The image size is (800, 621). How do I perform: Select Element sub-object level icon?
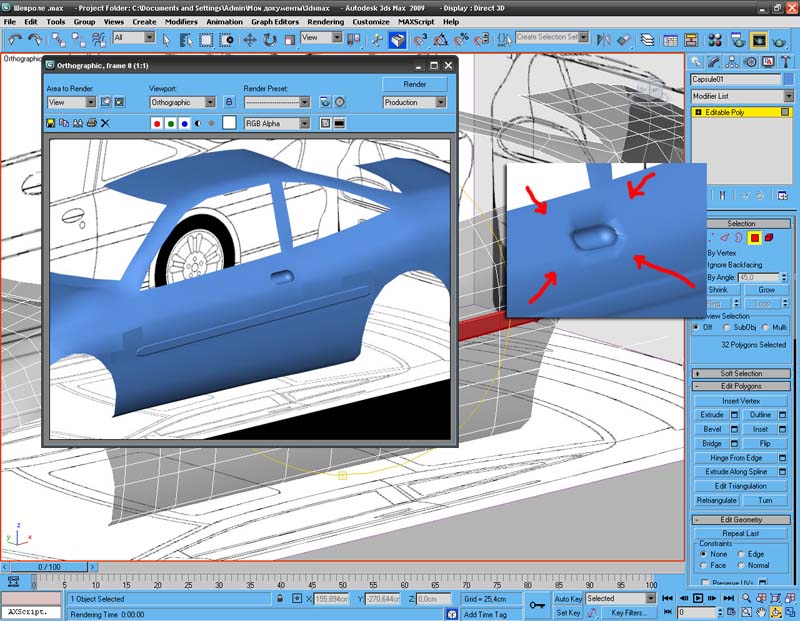click(x=771, y=238)
